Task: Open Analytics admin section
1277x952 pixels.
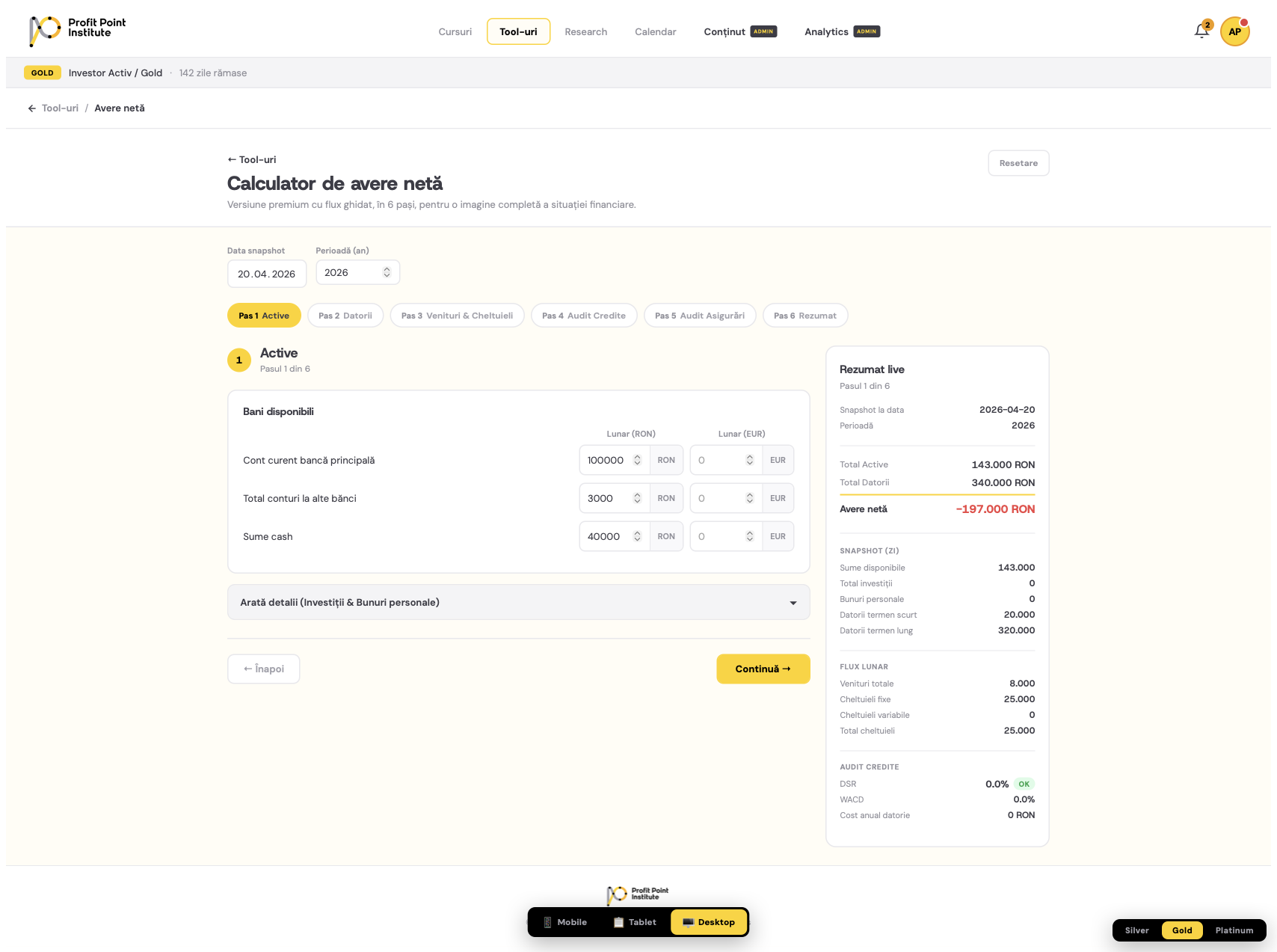Action: click(x=842, y=31)
